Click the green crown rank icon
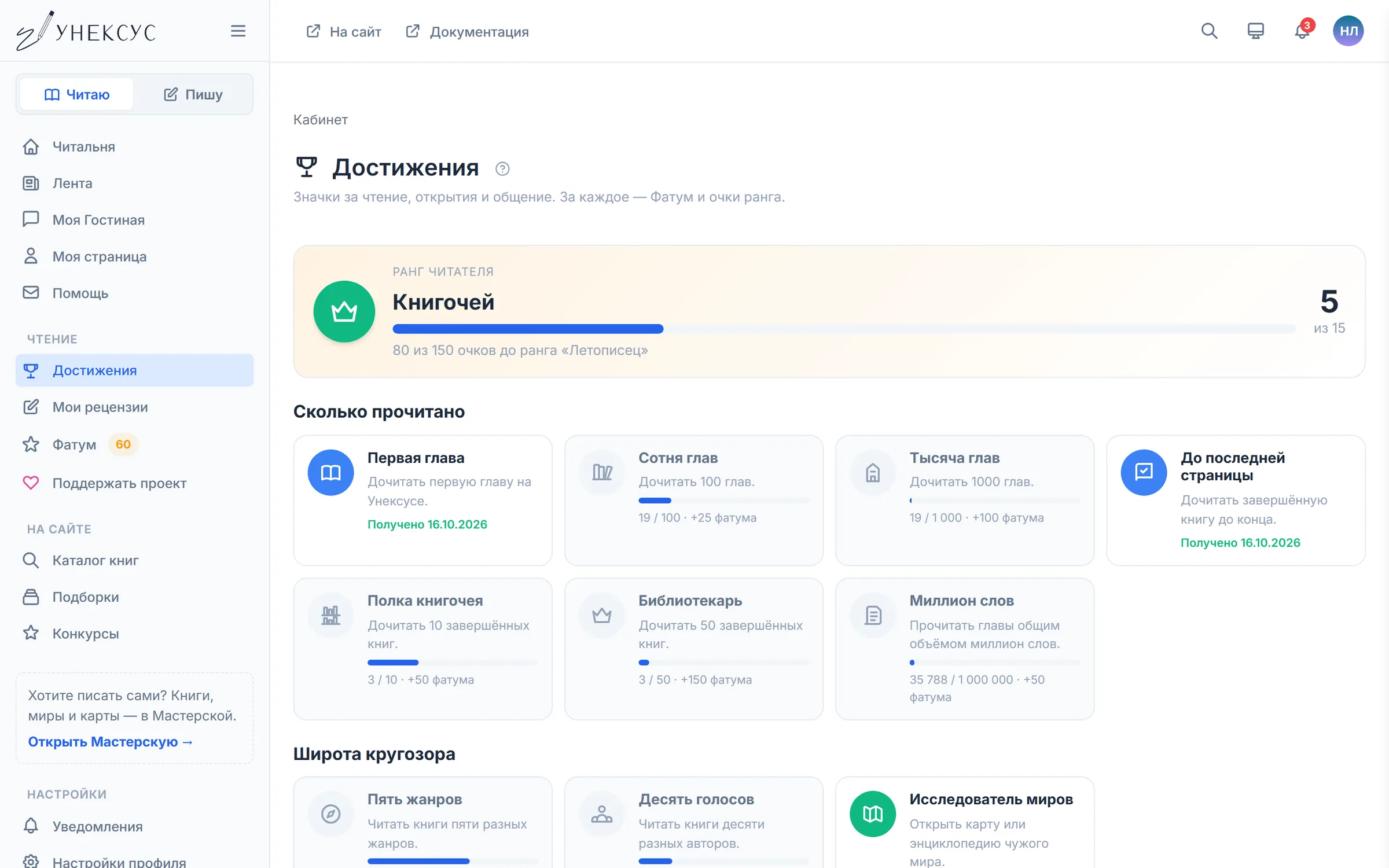 point(344,311)
